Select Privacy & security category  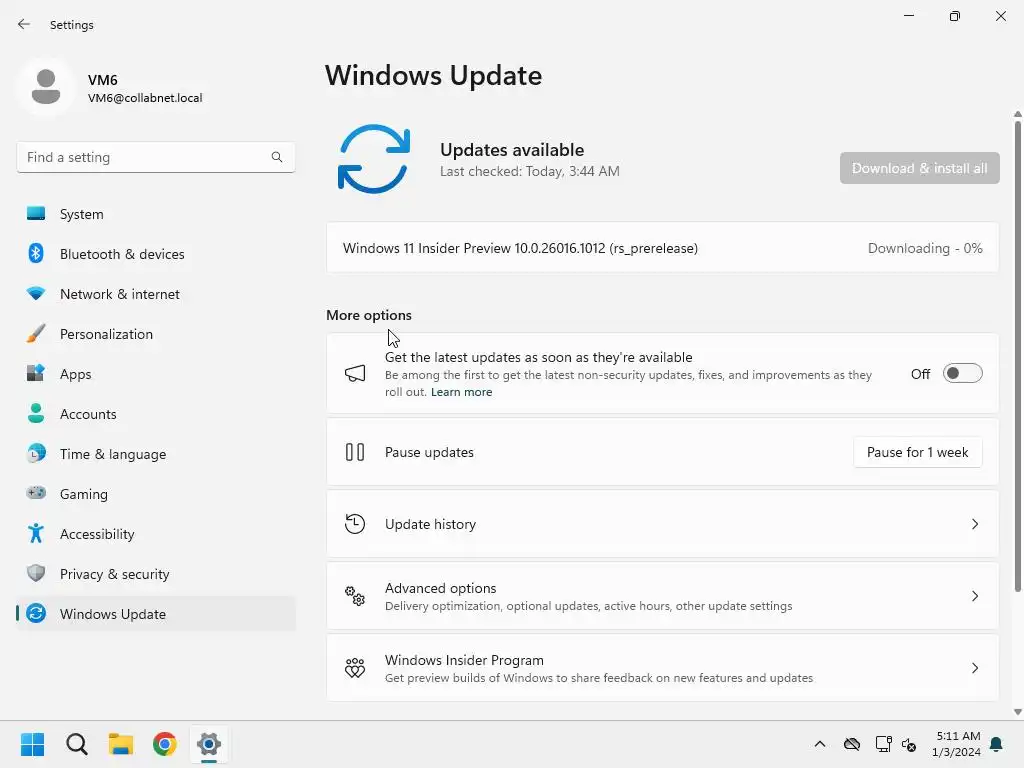click(x=155, y=573)
